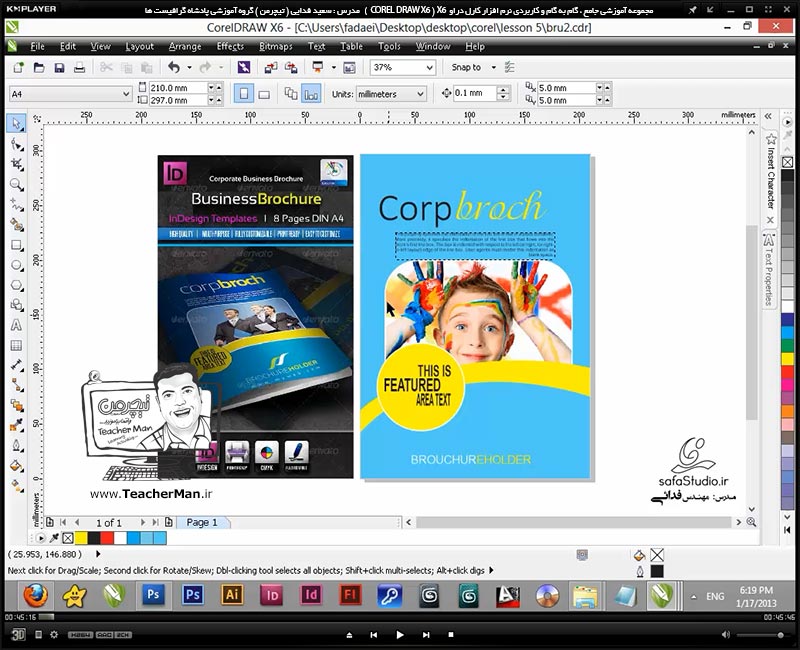Click the KMPlayer next track button
The height and width of the screenshot is (650, 800).
426,635
